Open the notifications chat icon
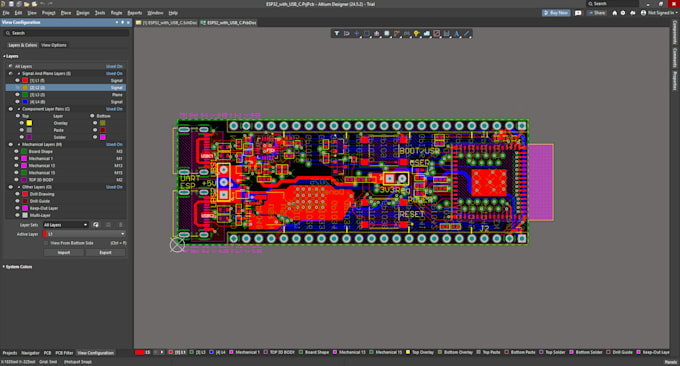 [x=578, y=13]
